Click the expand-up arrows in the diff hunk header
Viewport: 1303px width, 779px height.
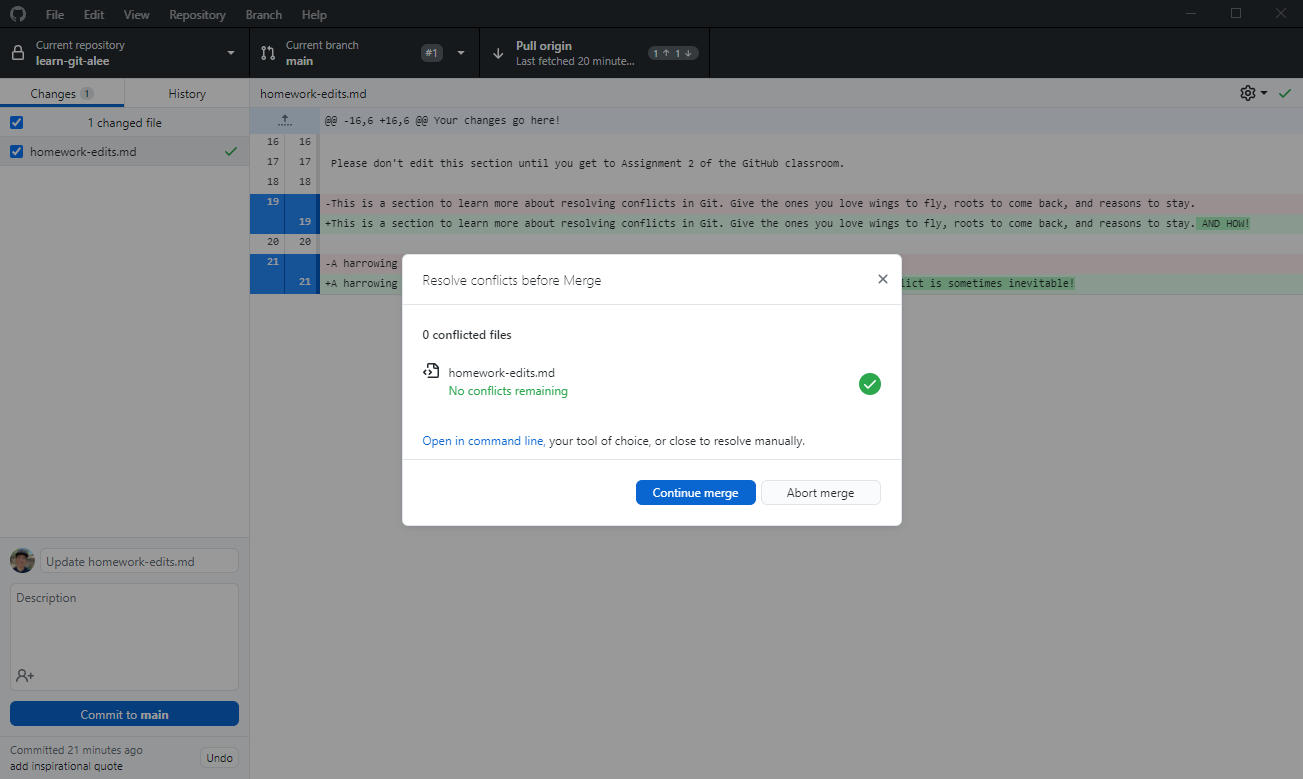pyautogui.click(x=284, y=120)
